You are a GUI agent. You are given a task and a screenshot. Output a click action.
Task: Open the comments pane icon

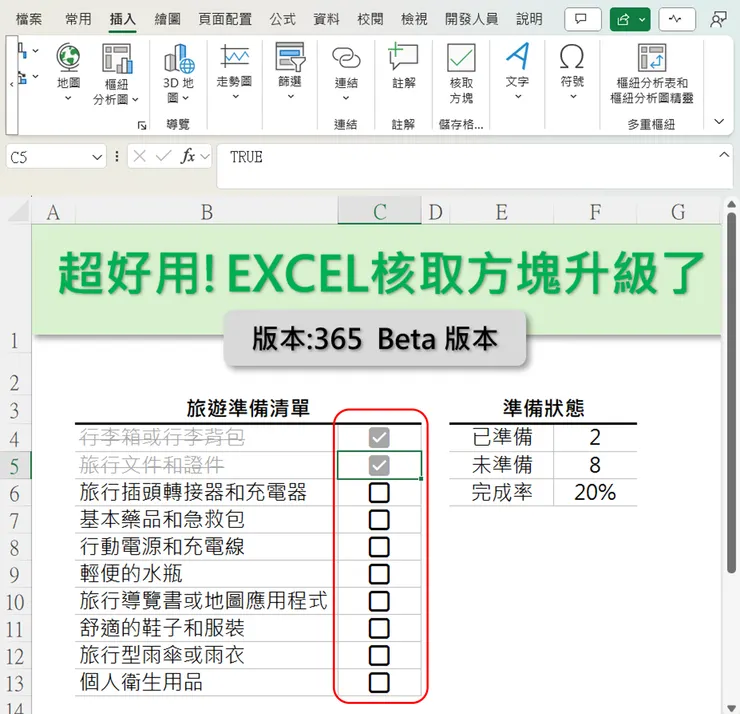[x=582, y=19]
